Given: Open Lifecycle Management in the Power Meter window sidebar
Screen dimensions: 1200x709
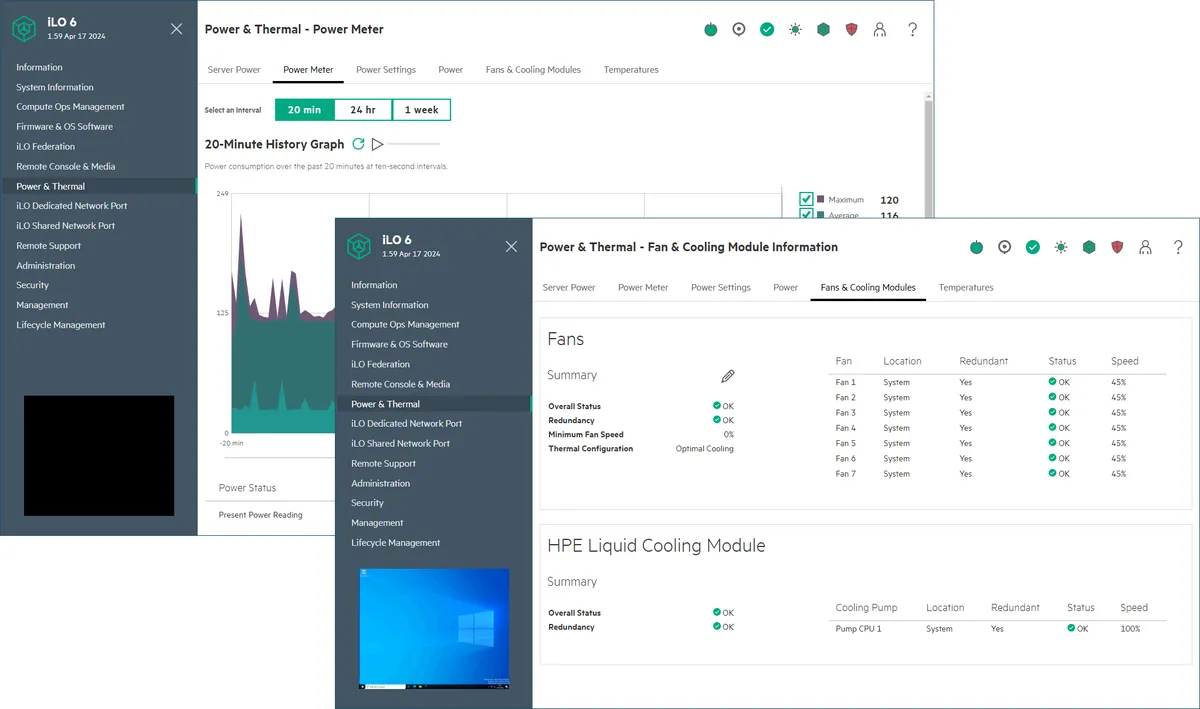Looking at the screenshot, I should [61, 325].
